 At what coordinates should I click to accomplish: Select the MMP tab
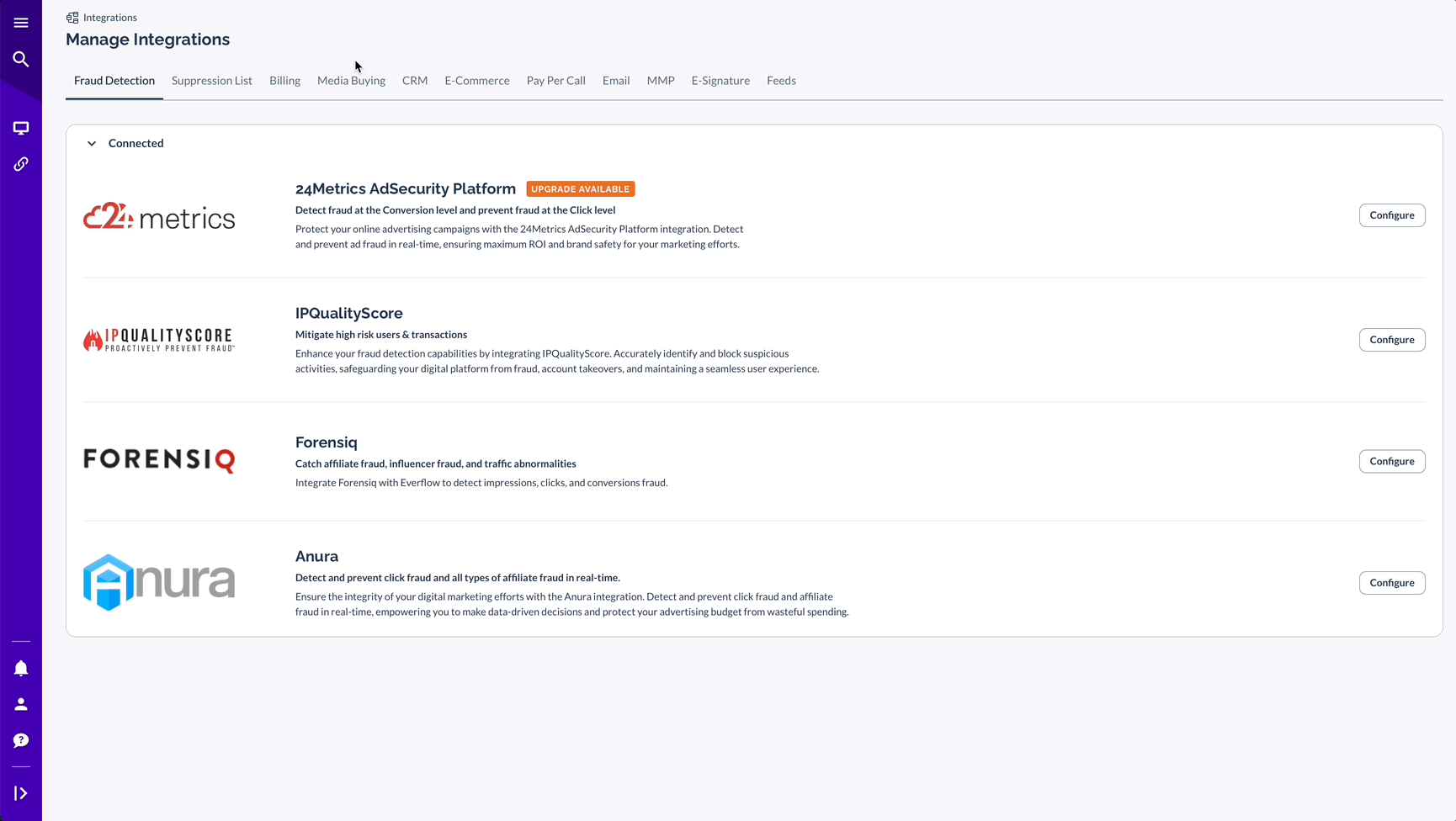point(661,81)
